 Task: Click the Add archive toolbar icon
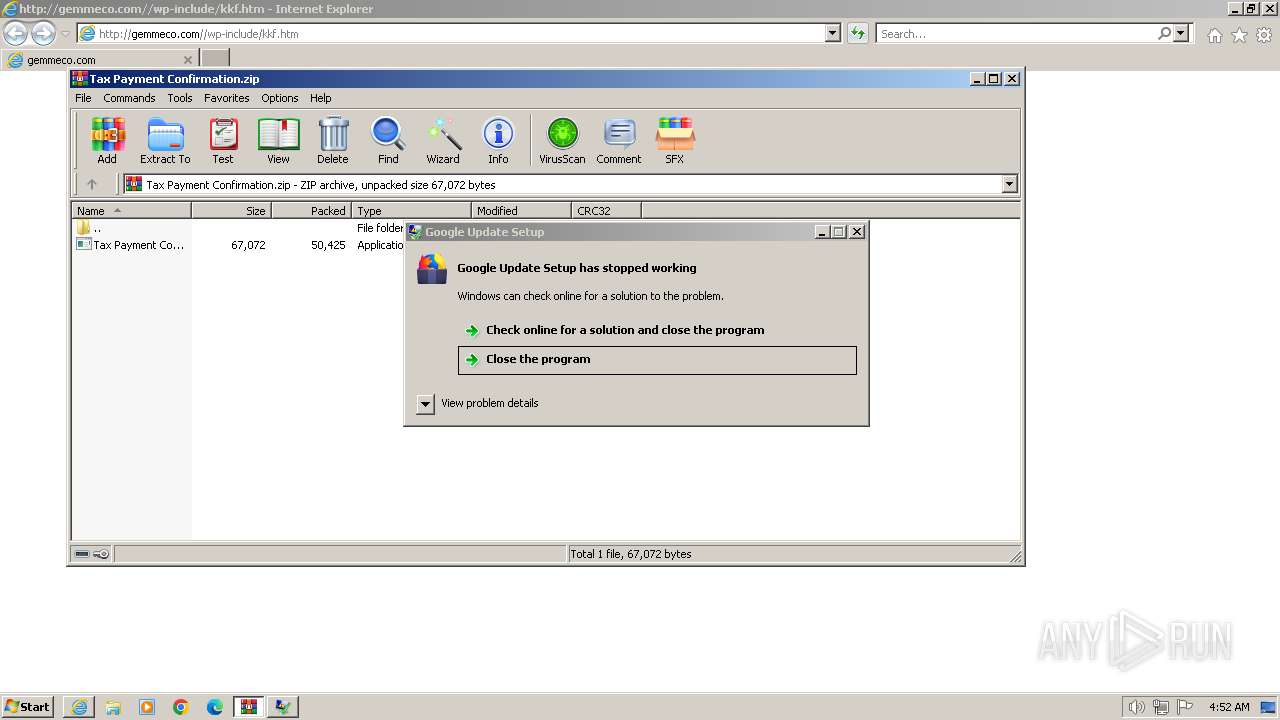click(107, 141)
